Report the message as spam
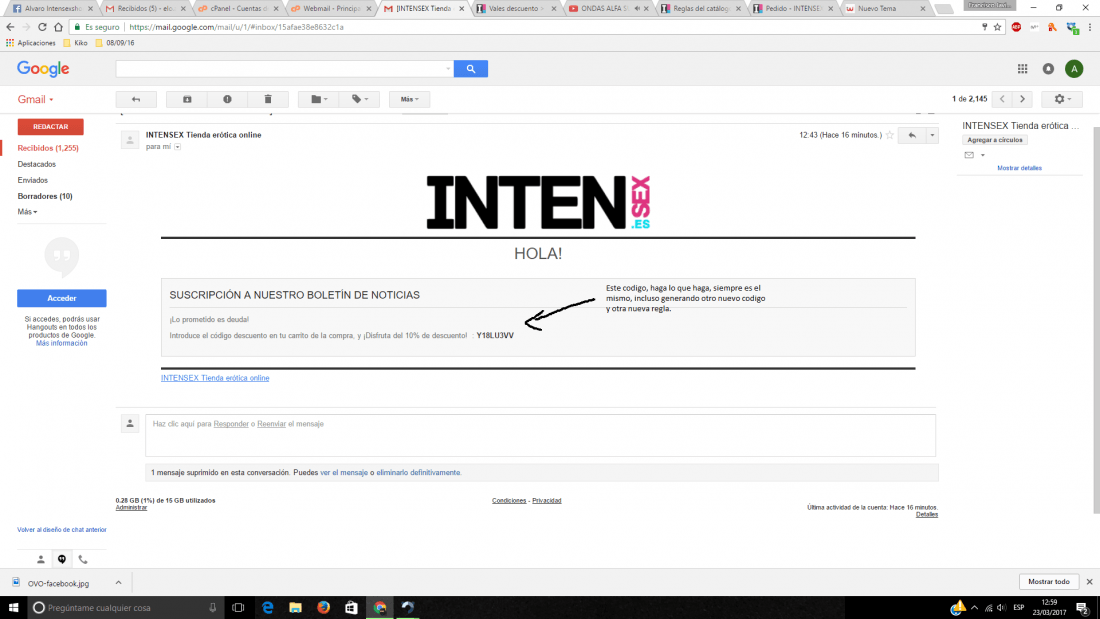 click(227, 99)
